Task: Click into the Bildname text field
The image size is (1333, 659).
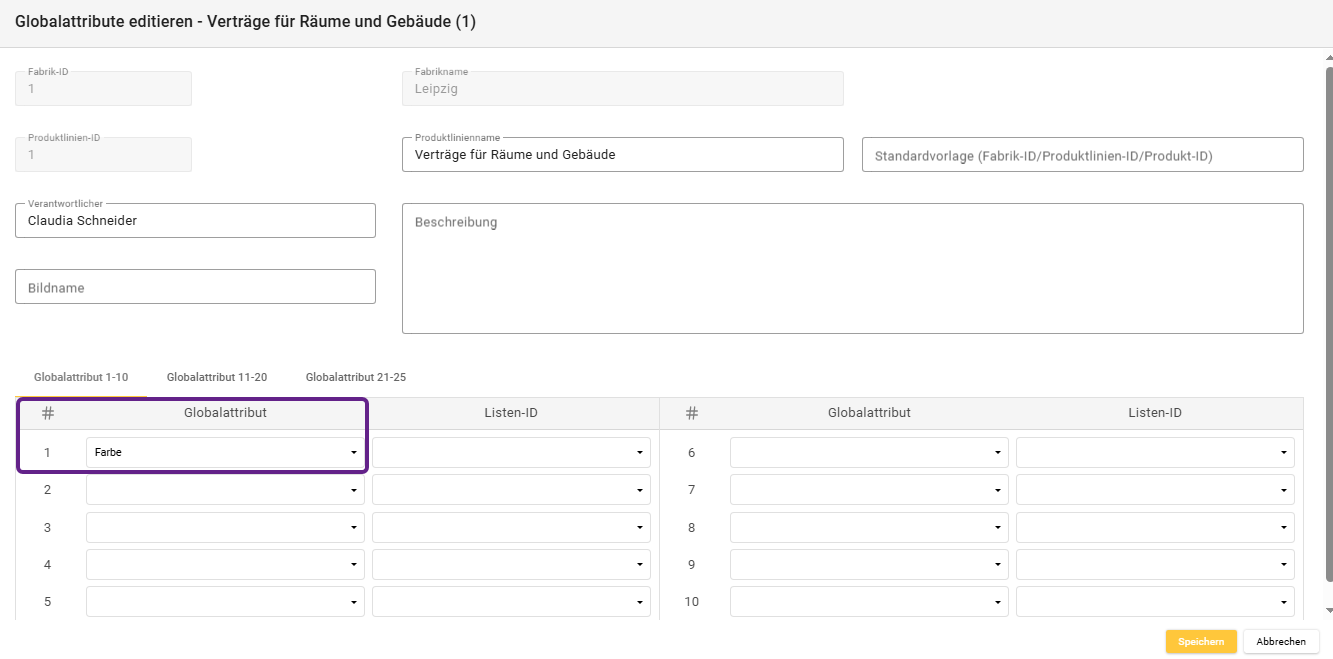Action: click(x=195, y=288)
